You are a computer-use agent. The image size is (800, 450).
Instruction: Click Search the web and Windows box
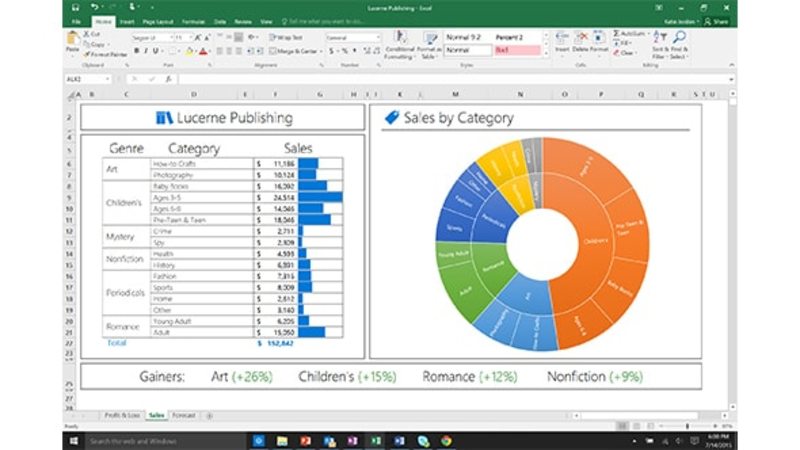[165, 441]
